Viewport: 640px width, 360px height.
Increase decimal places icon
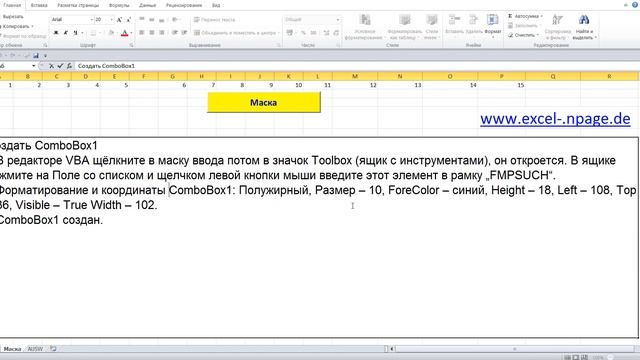[326, 33]
